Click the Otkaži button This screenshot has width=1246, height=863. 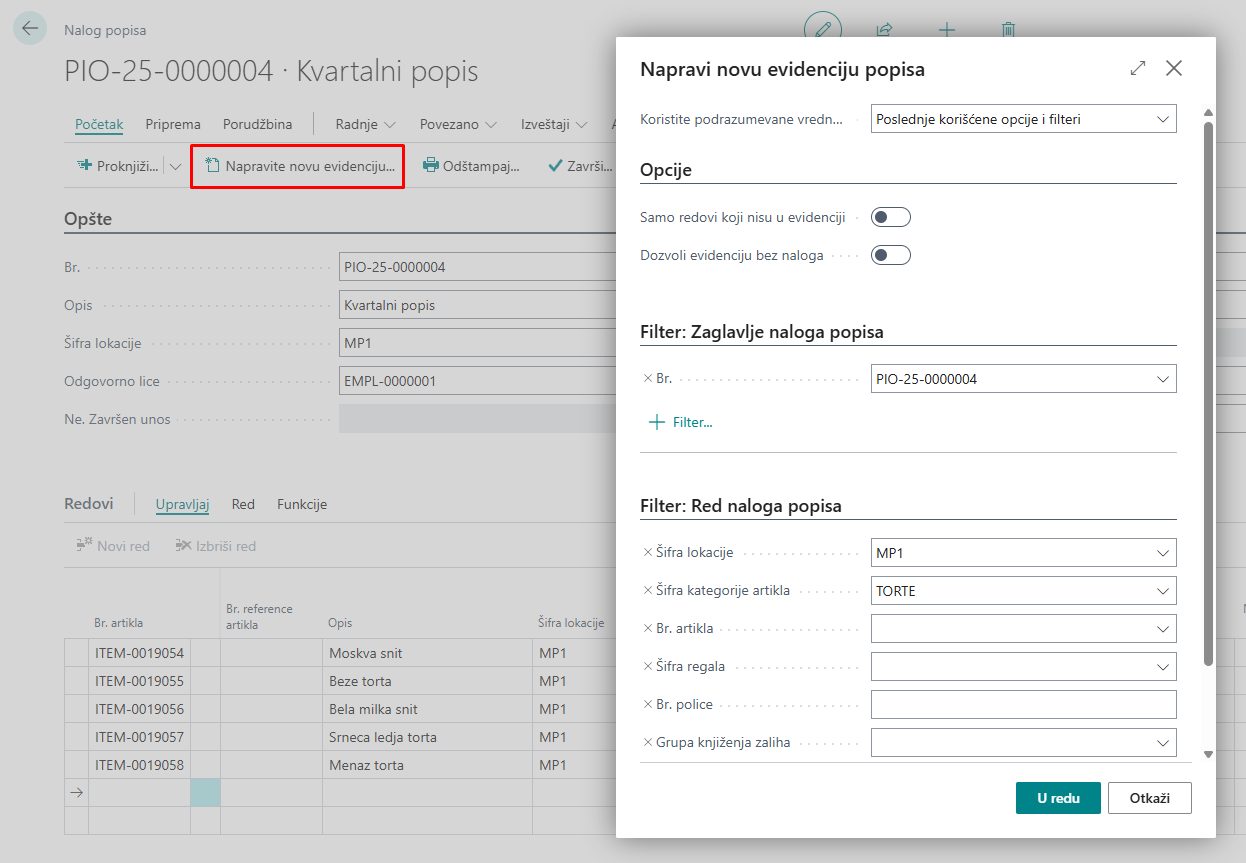(1149, 798)
